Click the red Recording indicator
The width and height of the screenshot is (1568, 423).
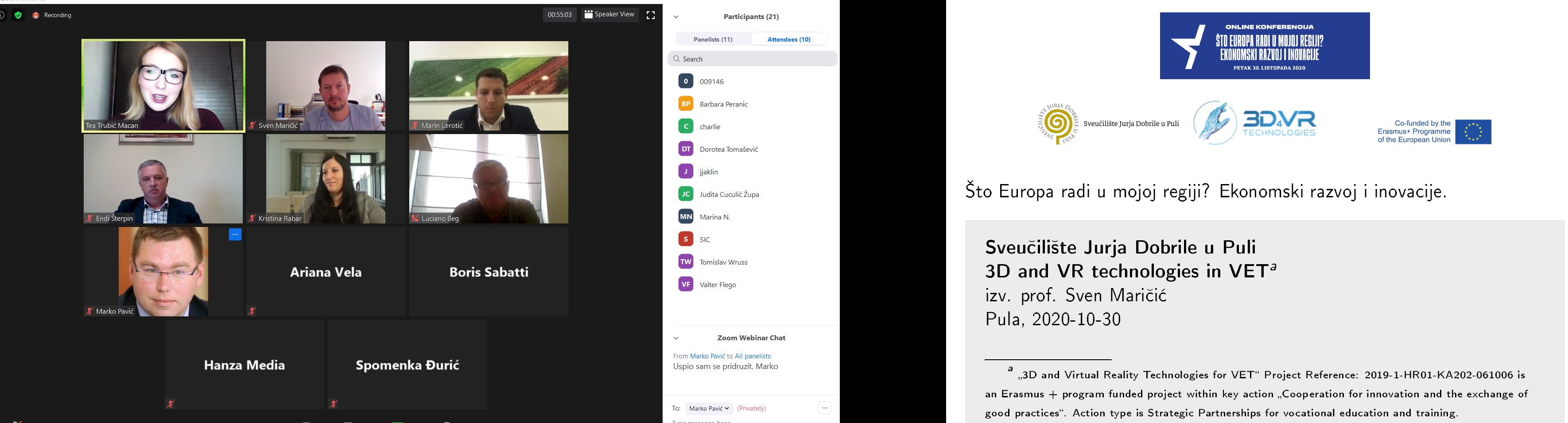[x=36, y=15]
